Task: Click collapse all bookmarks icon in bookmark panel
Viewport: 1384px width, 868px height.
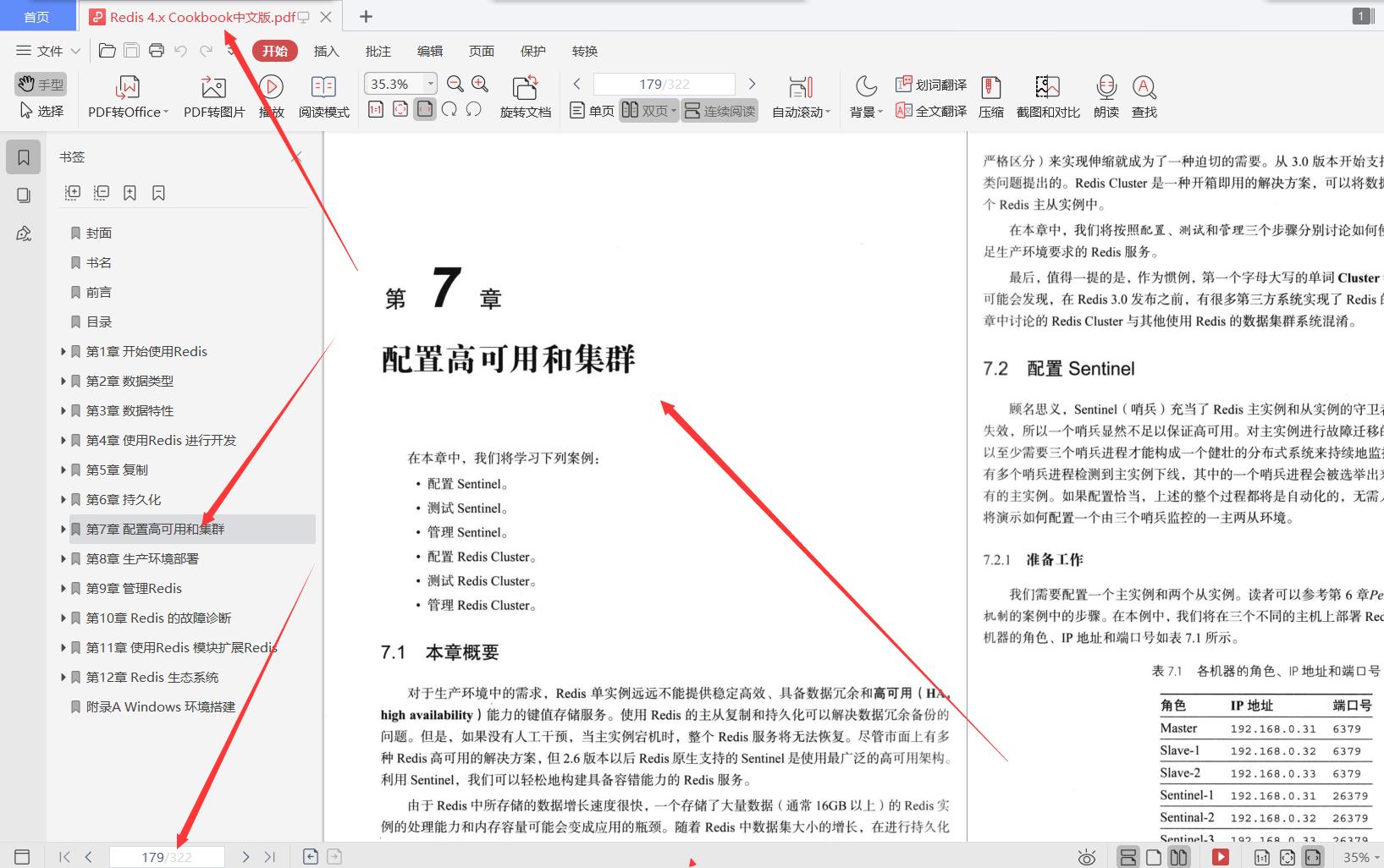Action: tap(102, 193)
